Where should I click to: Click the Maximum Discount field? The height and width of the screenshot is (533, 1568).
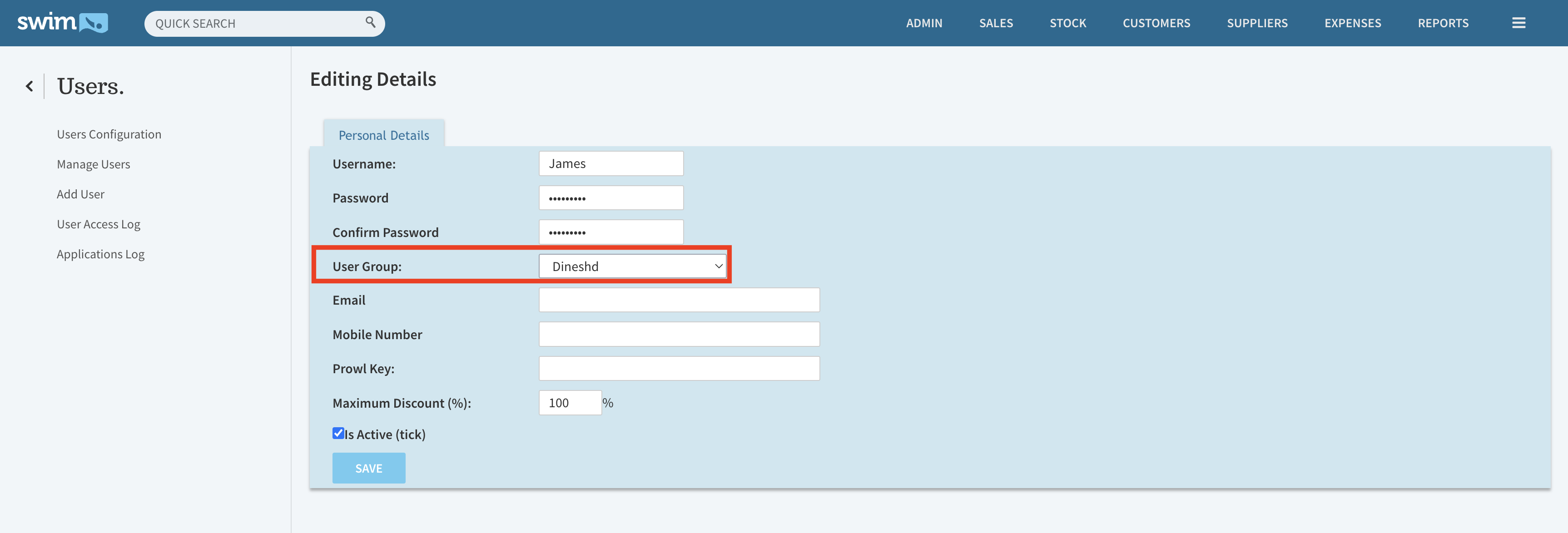570,403
